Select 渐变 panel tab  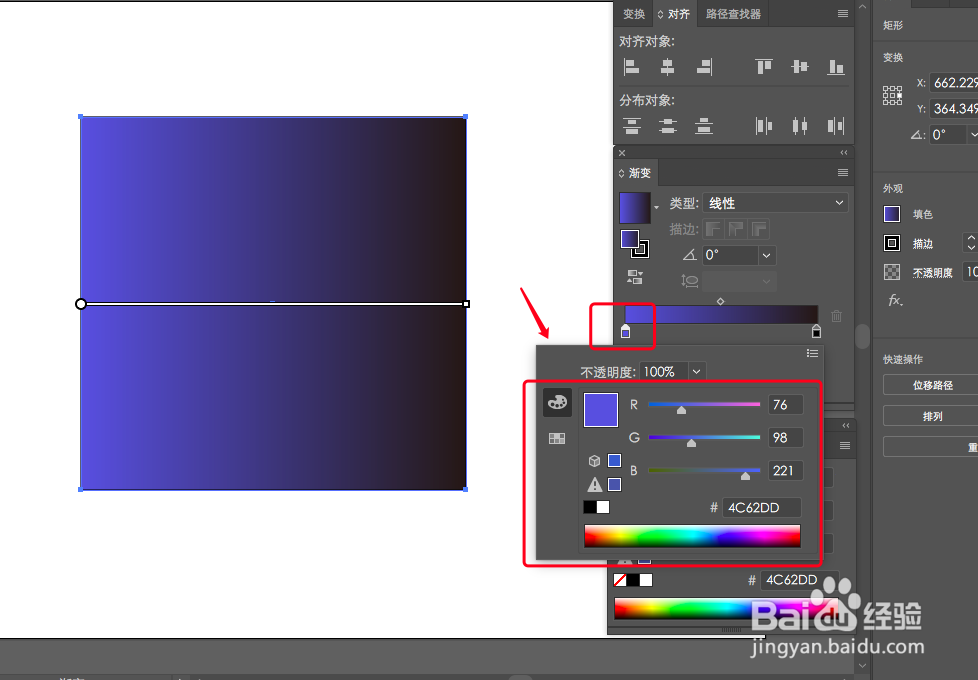(635, 173)
